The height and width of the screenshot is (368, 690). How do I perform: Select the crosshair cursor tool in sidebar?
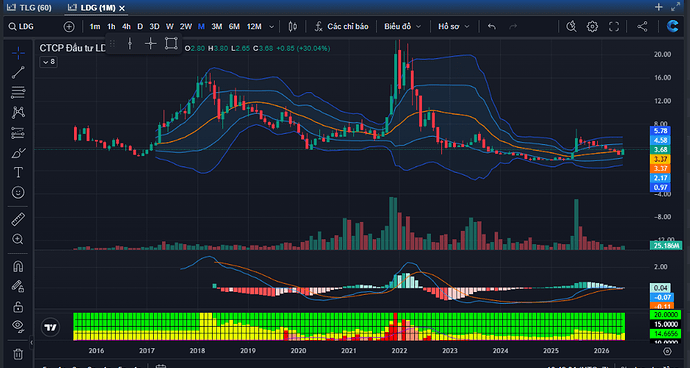18,54
